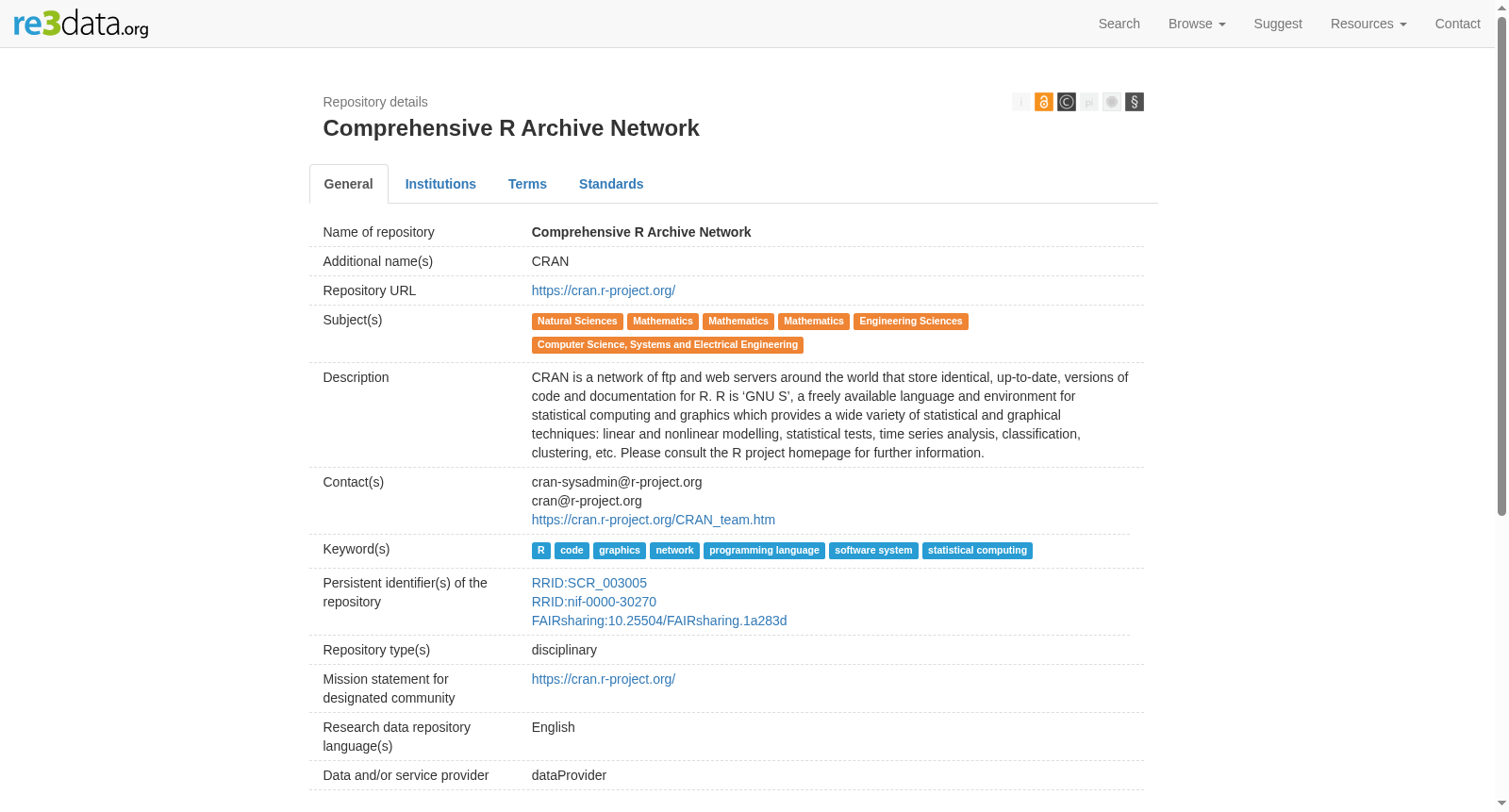The image size is (1509, 812).
Task: Click the scrollbar down arrow
Action: [1501, 804]
